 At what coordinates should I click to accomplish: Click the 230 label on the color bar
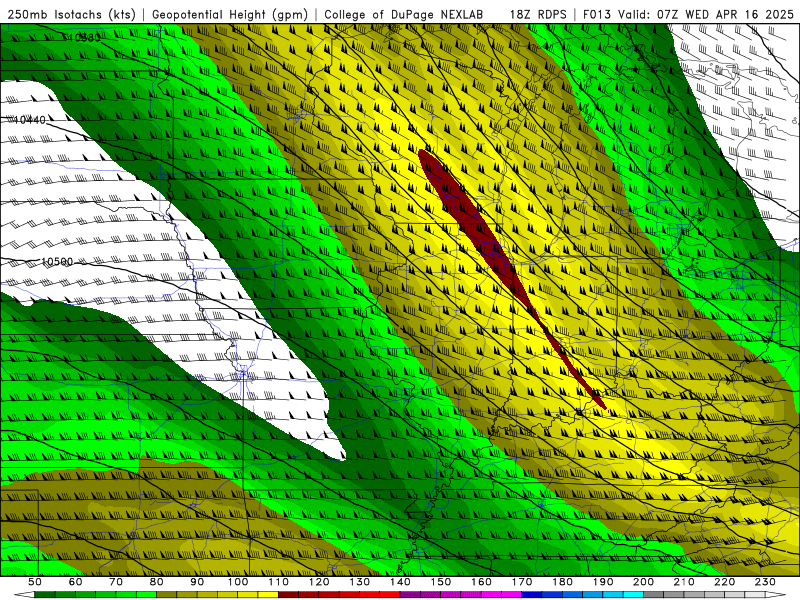point(766,582)
